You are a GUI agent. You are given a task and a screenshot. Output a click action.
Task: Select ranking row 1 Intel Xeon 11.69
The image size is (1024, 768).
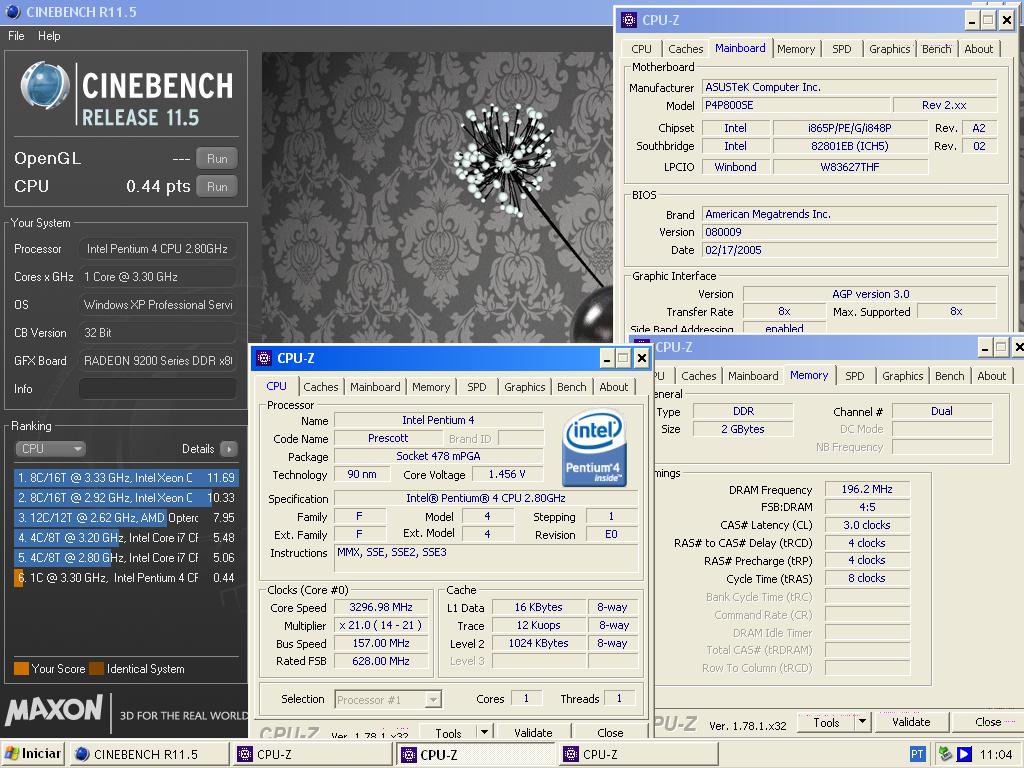pyautogui.click(x=126, y=477)
